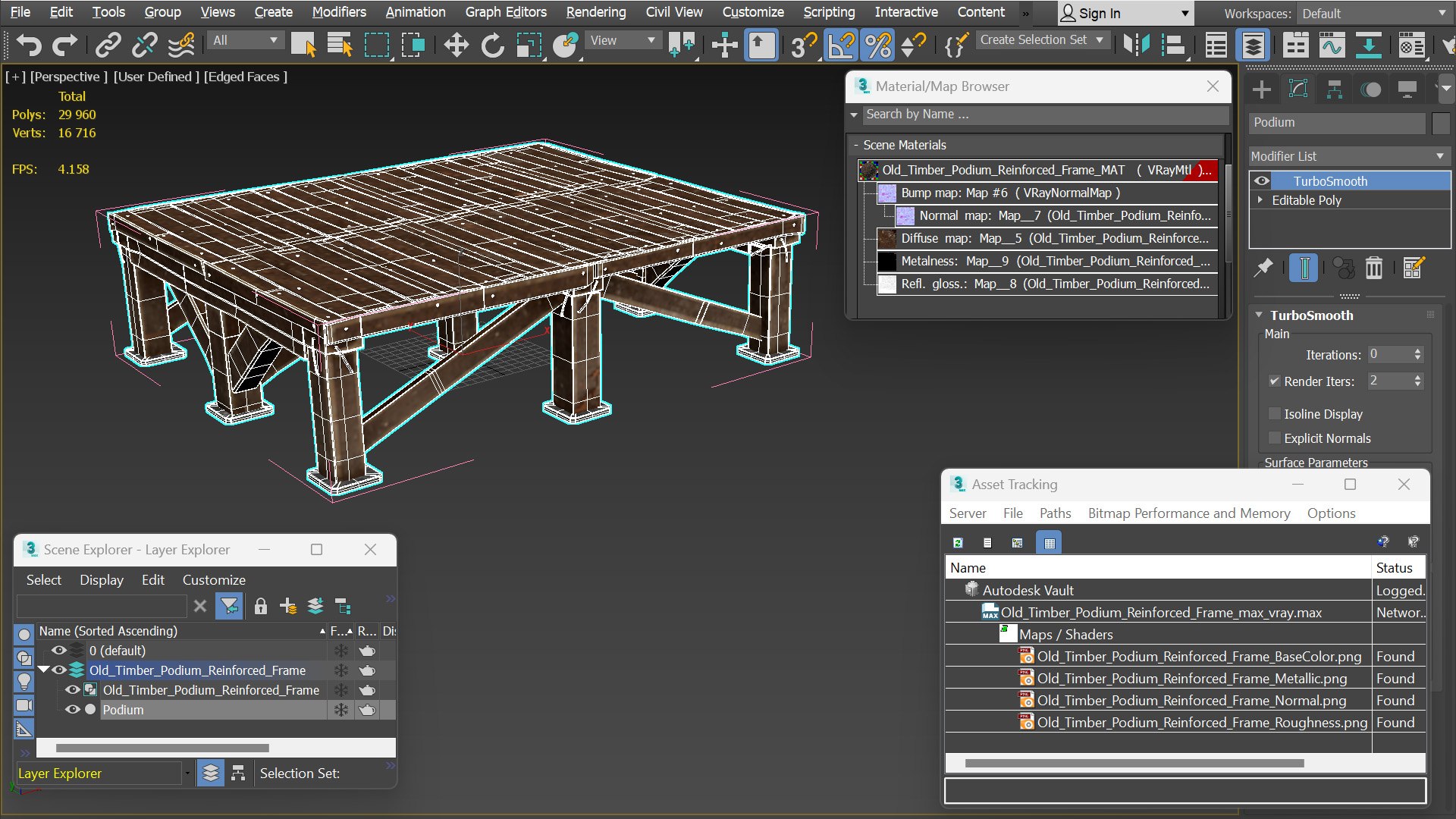Viewport: 1456px width, 819px height.
Task: Enable the Explicit Normals checkbox
Action: pos(1275,438)
